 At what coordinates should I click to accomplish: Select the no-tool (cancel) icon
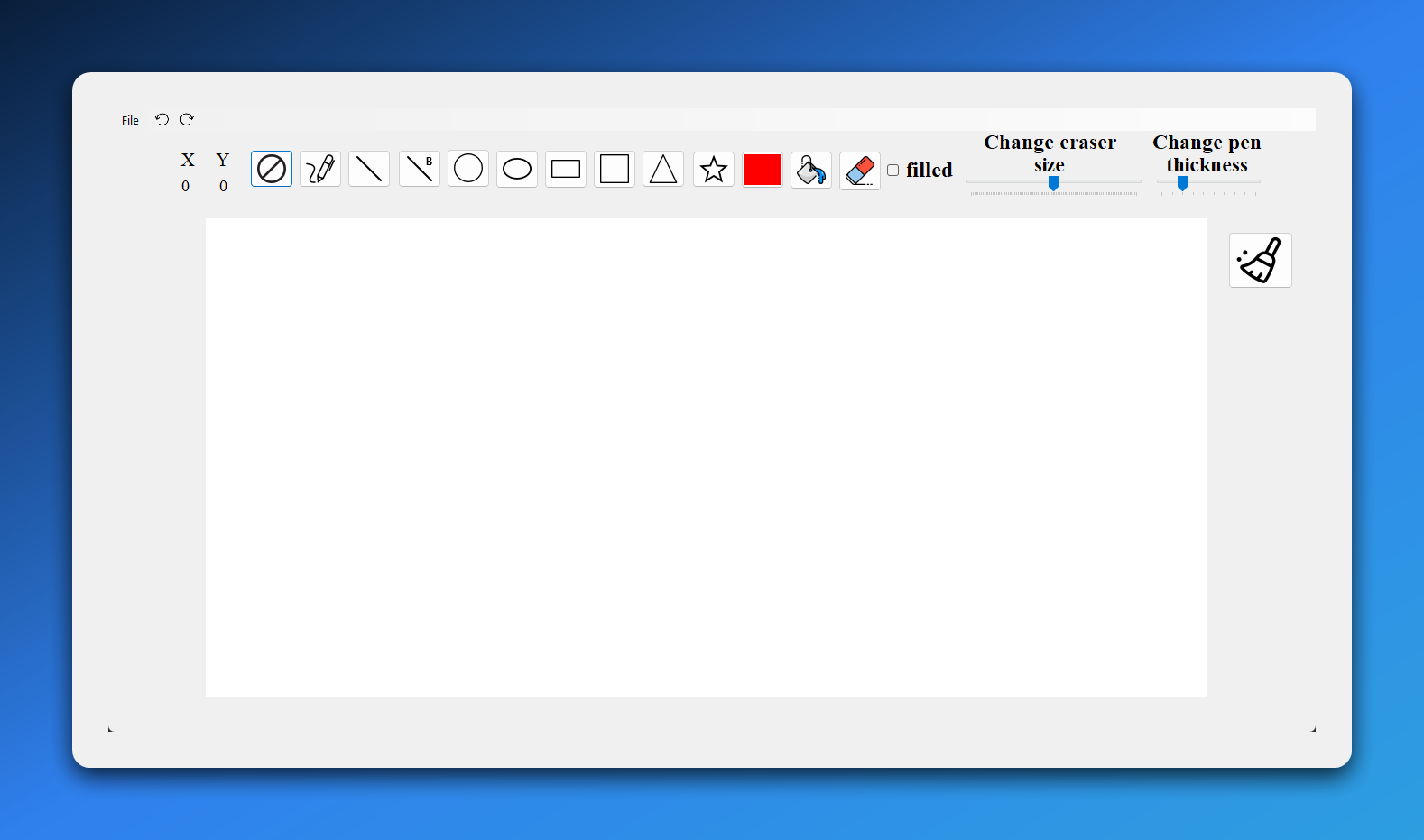tap(272, 169)
